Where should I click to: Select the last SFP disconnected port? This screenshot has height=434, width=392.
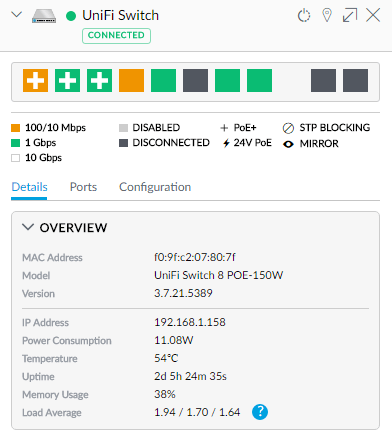(355, 80)
